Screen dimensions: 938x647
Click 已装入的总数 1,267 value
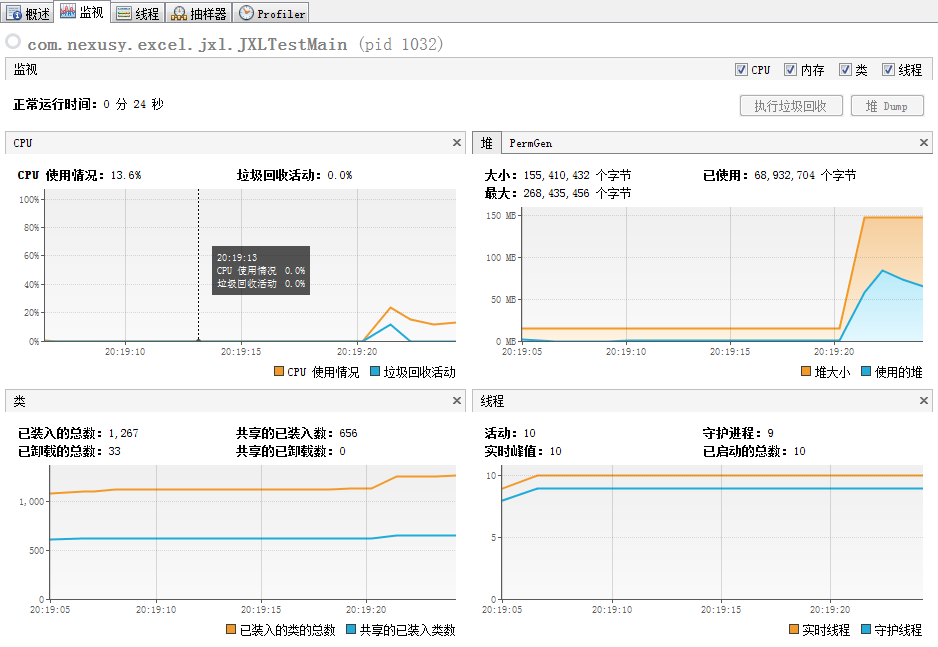coord(123,433)
